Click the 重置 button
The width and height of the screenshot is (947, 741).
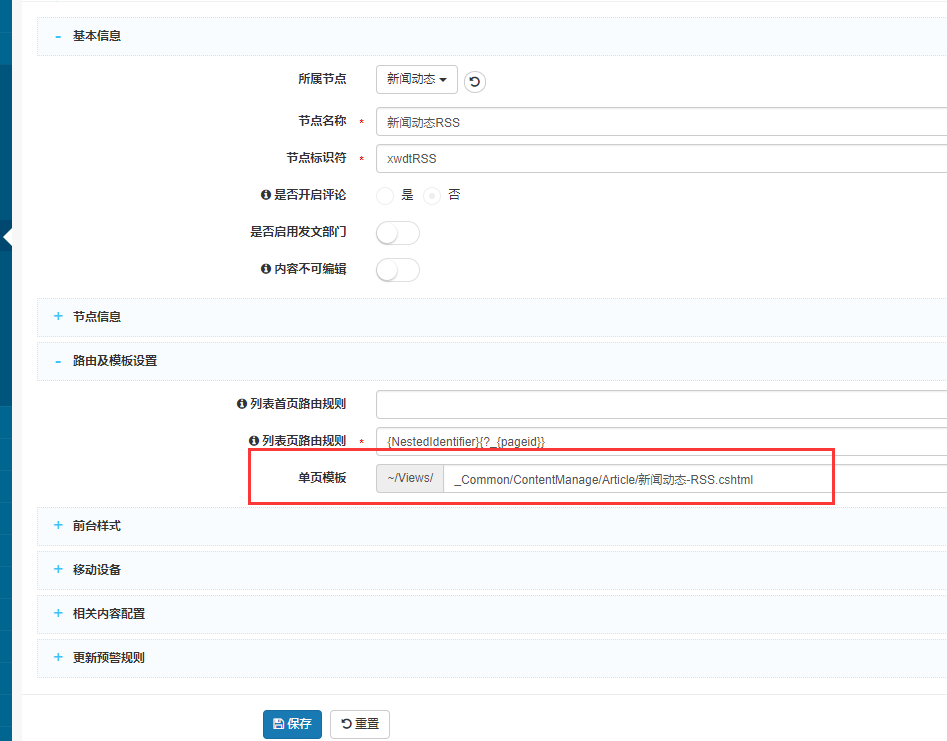tap(359, 724)
